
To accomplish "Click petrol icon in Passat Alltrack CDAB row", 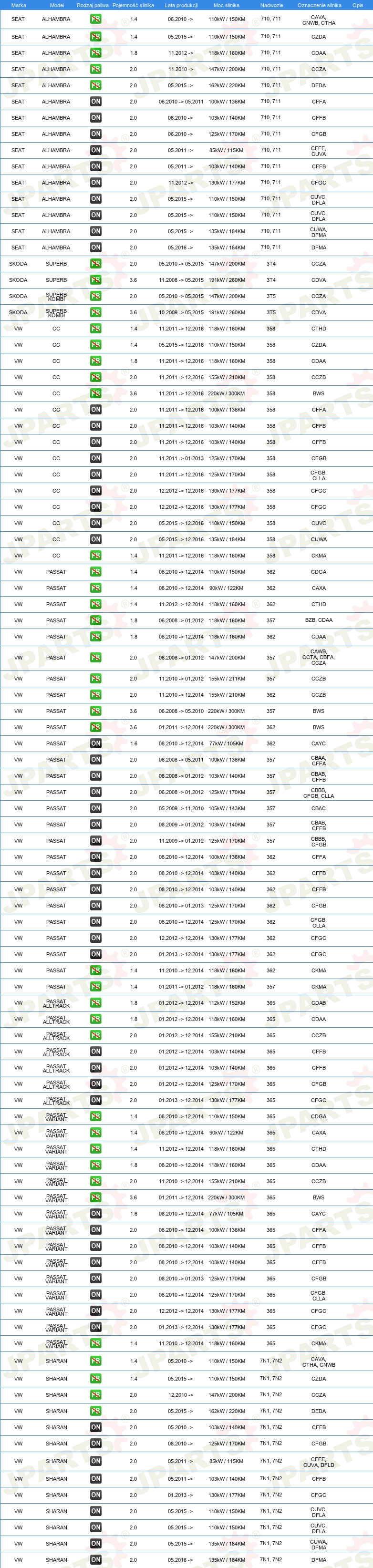I will pyautogui.click(x=95, y=1002).
